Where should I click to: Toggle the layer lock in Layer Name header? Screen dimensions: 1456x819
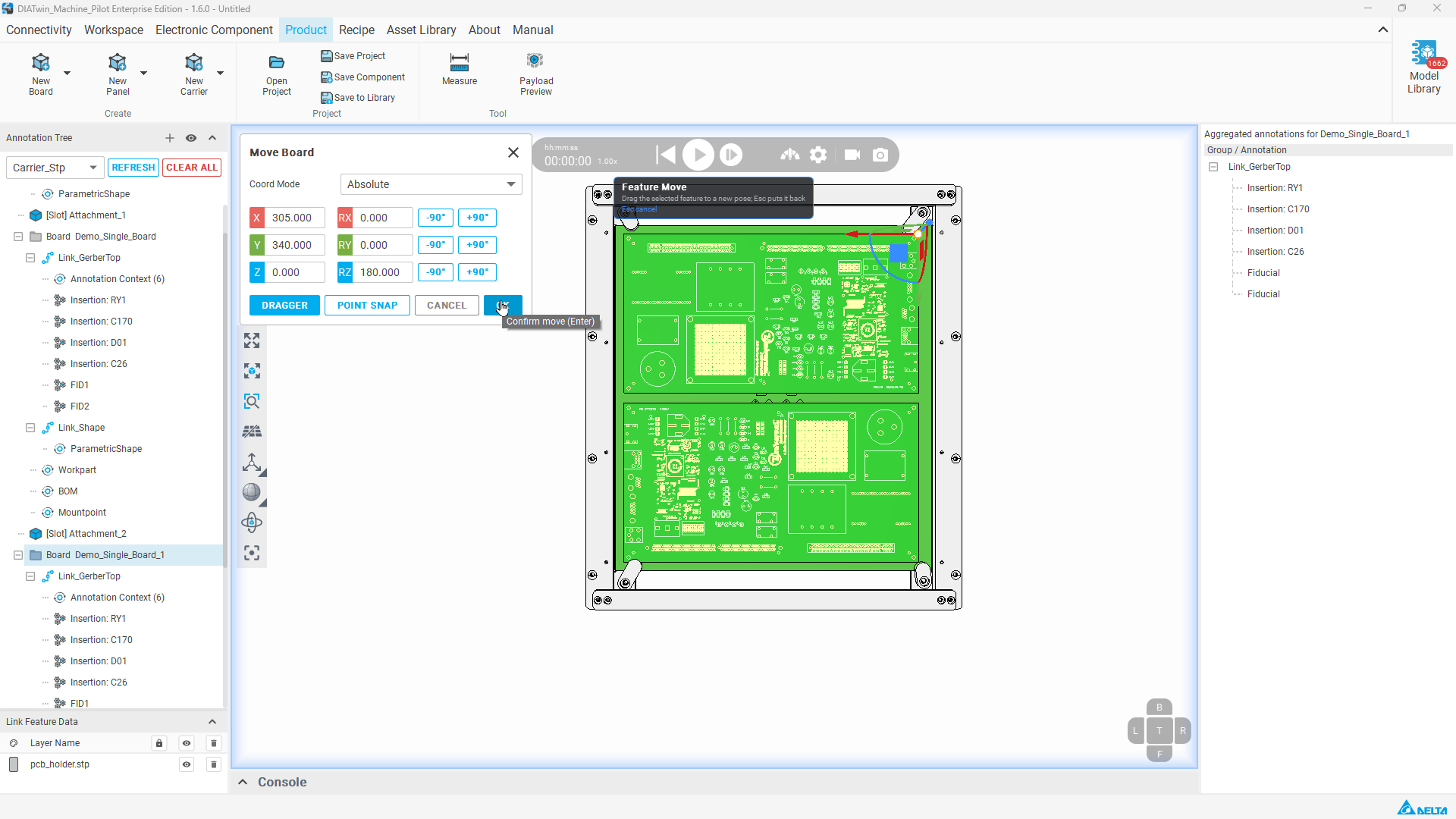159,743
